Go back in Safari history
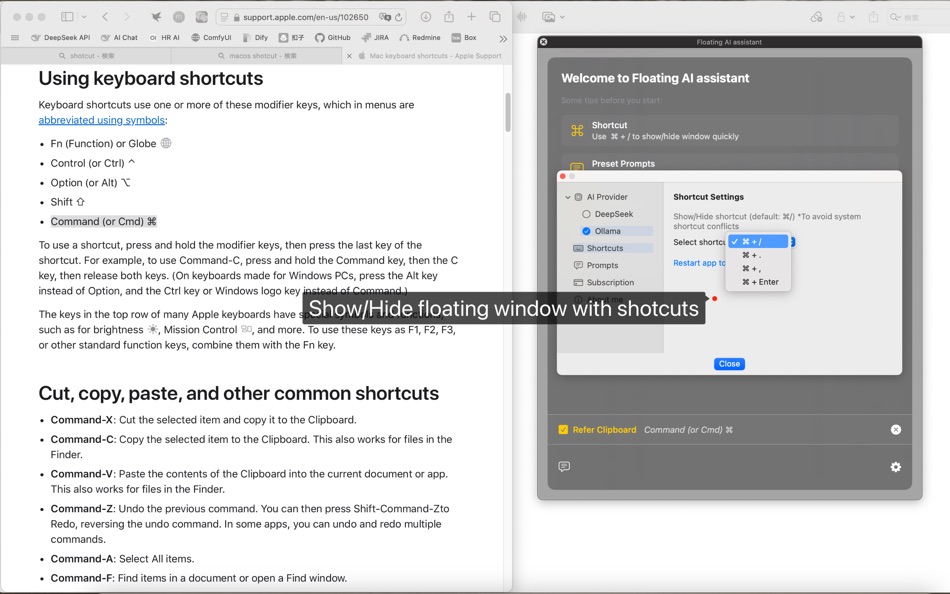The width and height of the screenshot is (950, 594). pos(105,17)
